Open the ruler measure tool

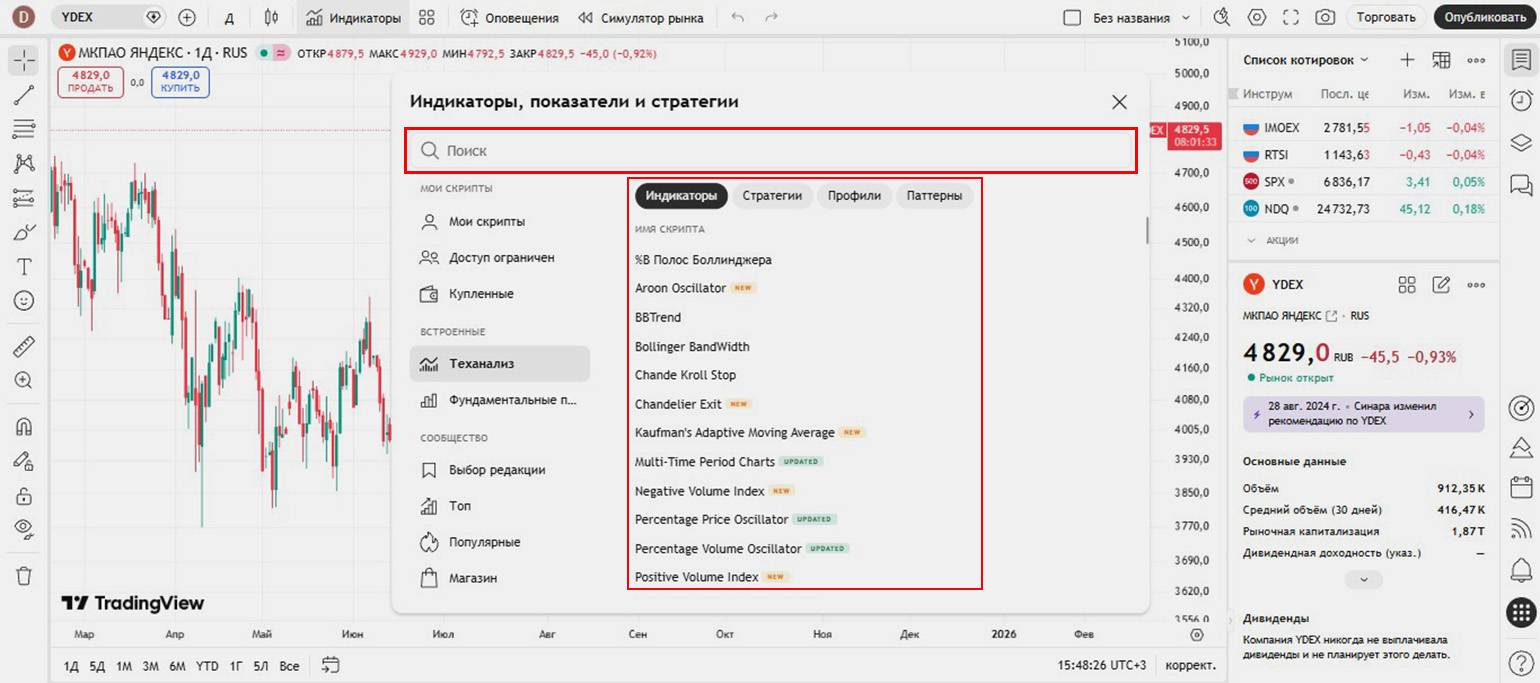point(24,347)
